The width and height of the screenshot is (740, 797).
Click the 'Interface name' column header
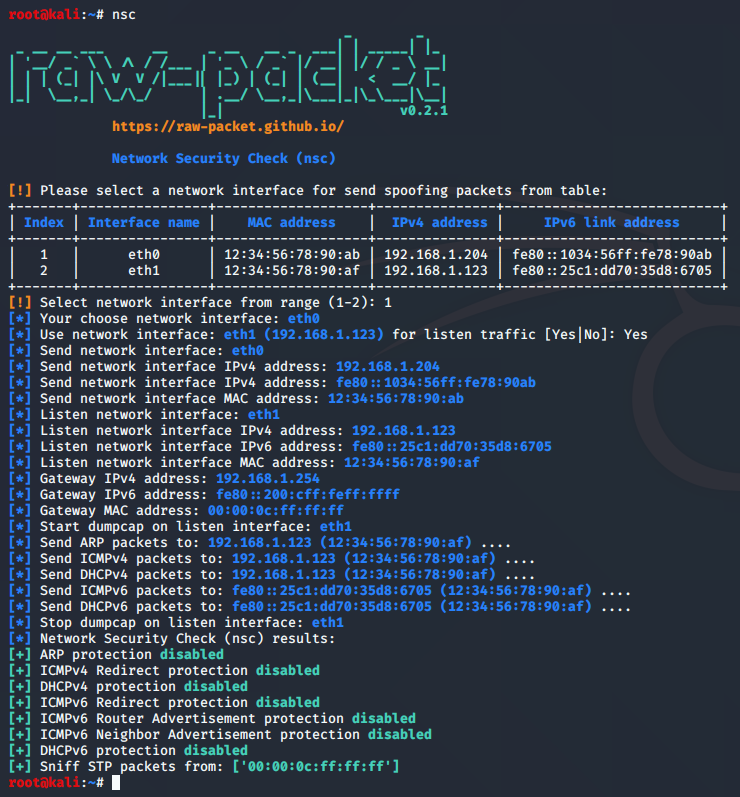tap(144, 222)
